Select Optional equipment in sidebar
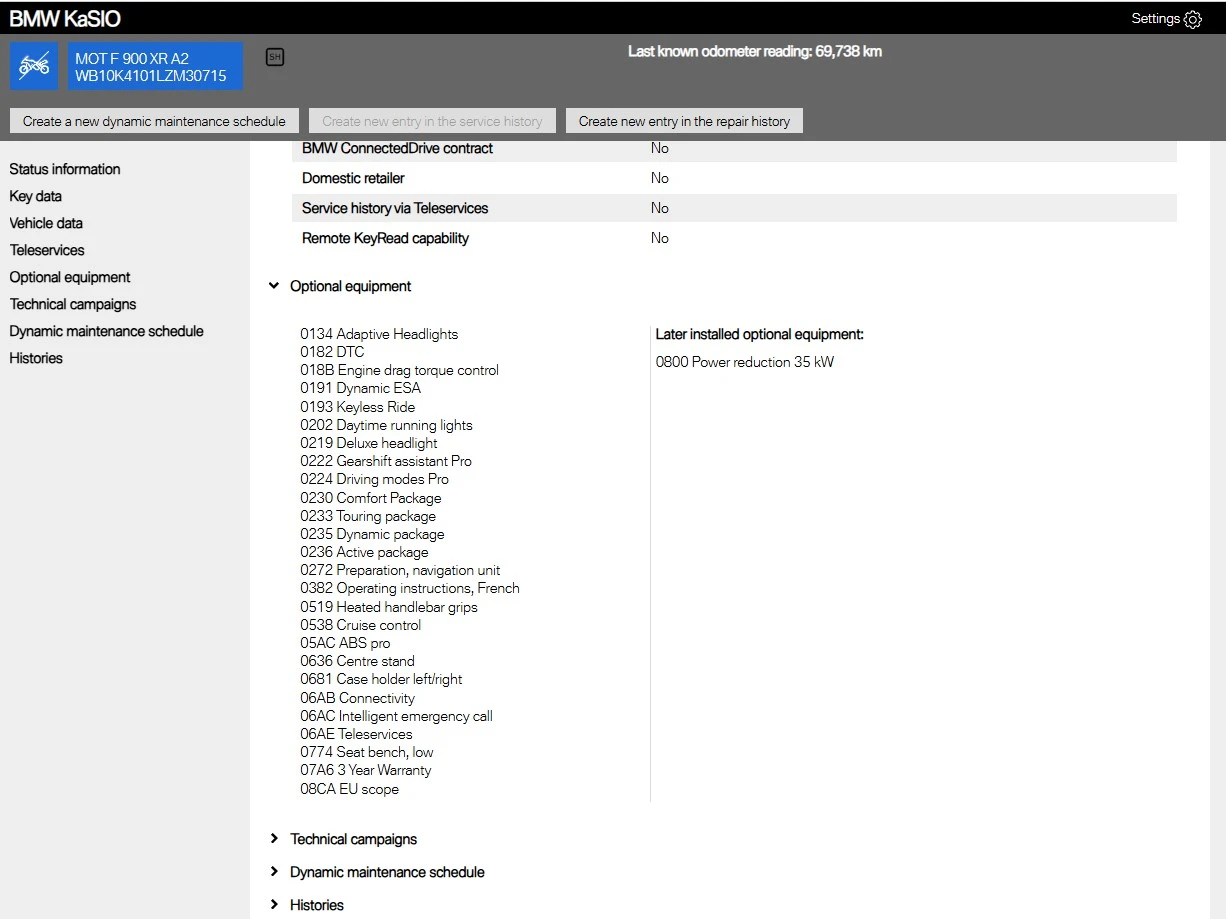Viewport: 1226px width, 919px height. click(70, 277)
